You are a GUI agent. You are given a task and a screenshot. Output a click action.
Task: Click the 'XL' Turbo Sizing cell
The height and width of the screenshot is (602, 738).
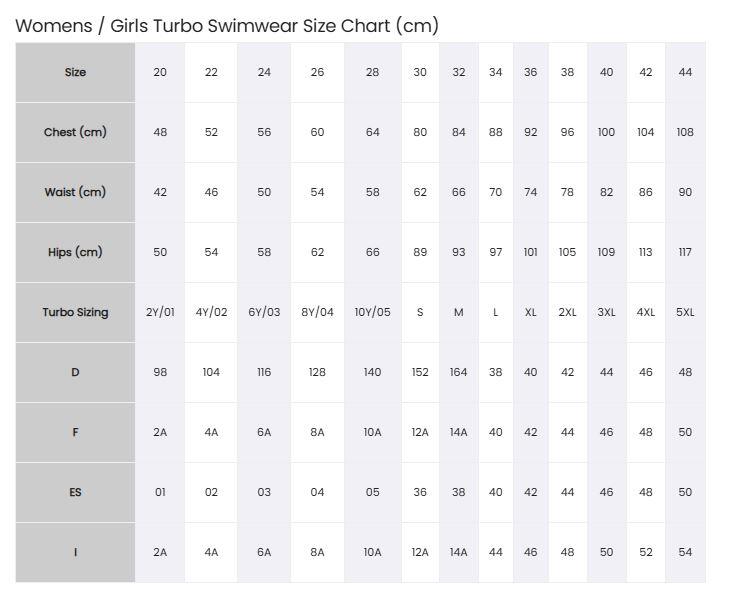tap(530, 313)
